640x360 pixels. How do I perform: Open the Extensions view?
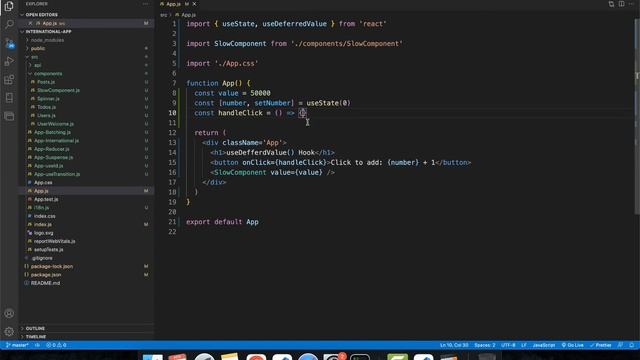coord(9,80)
